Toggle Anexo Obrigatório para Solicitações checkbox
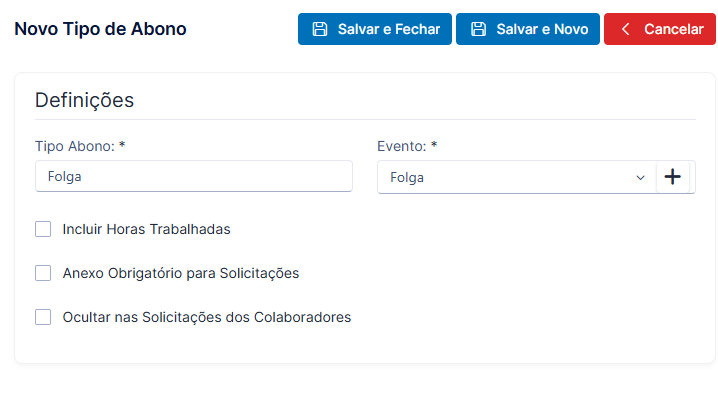The image size is (718, 410). coord(43,273)
